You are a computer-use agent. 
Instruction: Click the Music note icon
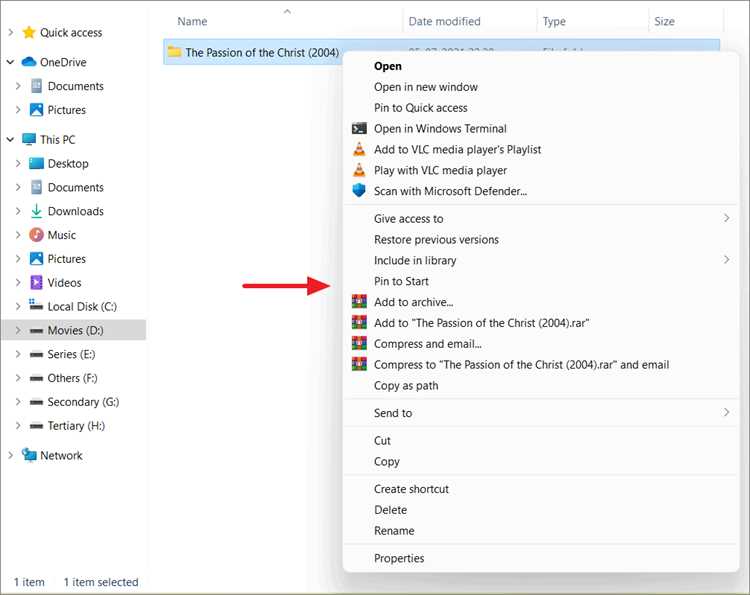pyautogui.click(x=36, y=235)
